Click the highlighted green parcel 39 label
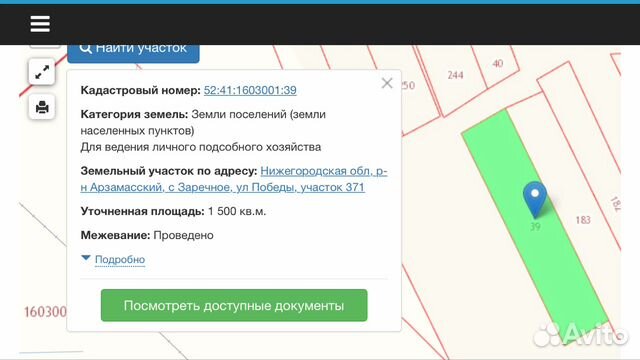Image resolution: width=640 pixels, height=360 pixels. (535, 227)
